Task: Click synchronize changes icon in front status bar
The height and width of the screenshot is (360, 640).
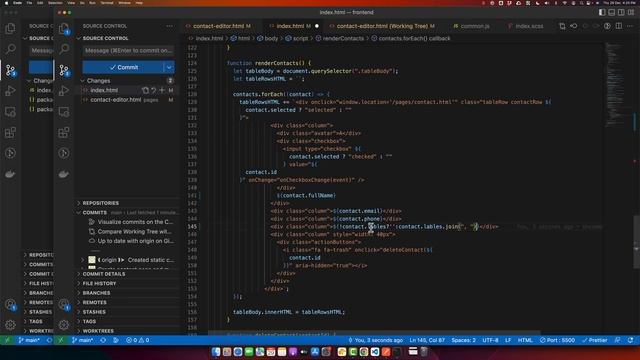Action: coord(103,340)
